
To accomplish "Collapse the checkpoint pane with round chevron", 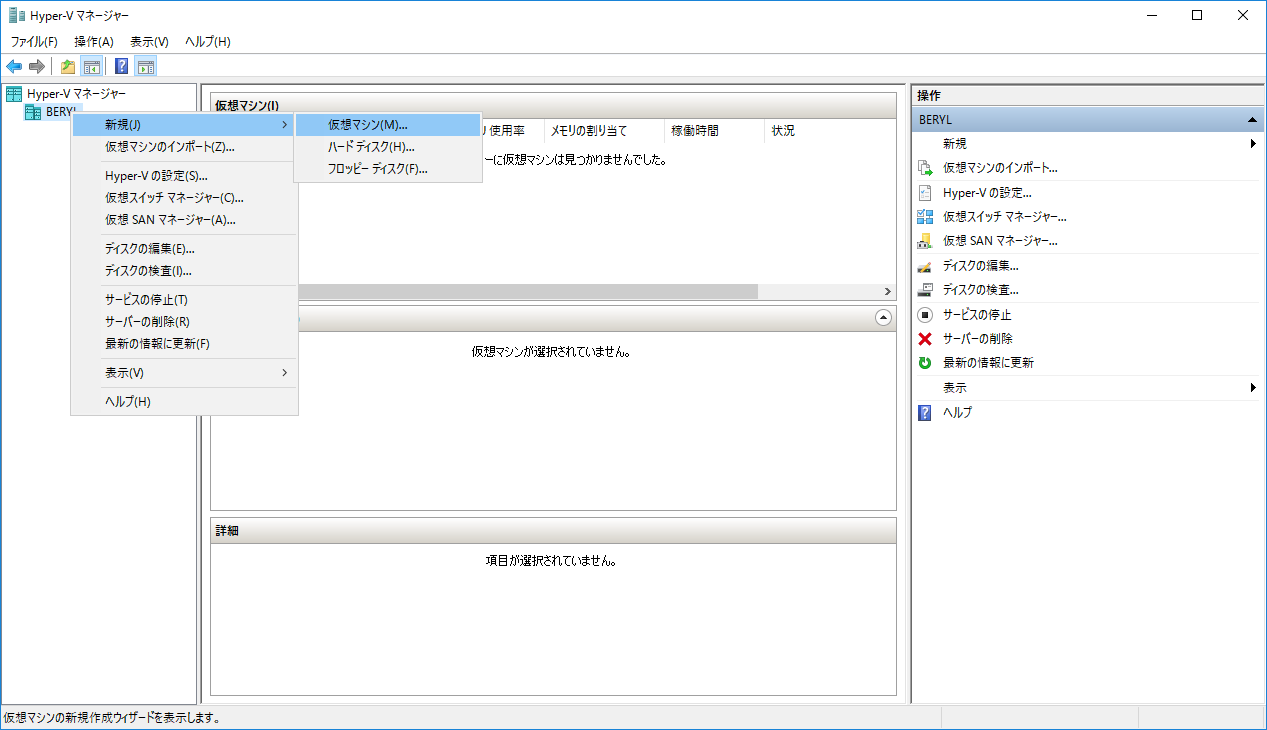I will pos(883,318).
